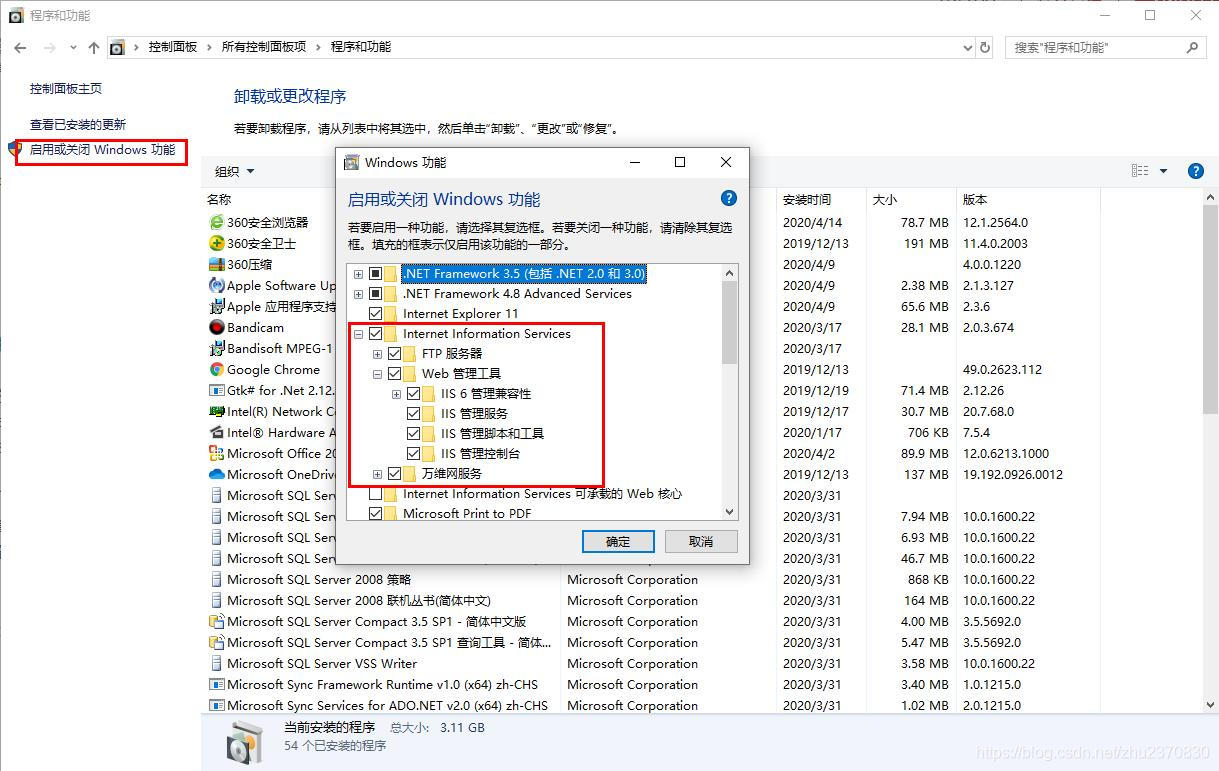Screen dimensions: 1219x771
Task: Open the 组织 dropdown menu
Action: (x=235, y=171)
